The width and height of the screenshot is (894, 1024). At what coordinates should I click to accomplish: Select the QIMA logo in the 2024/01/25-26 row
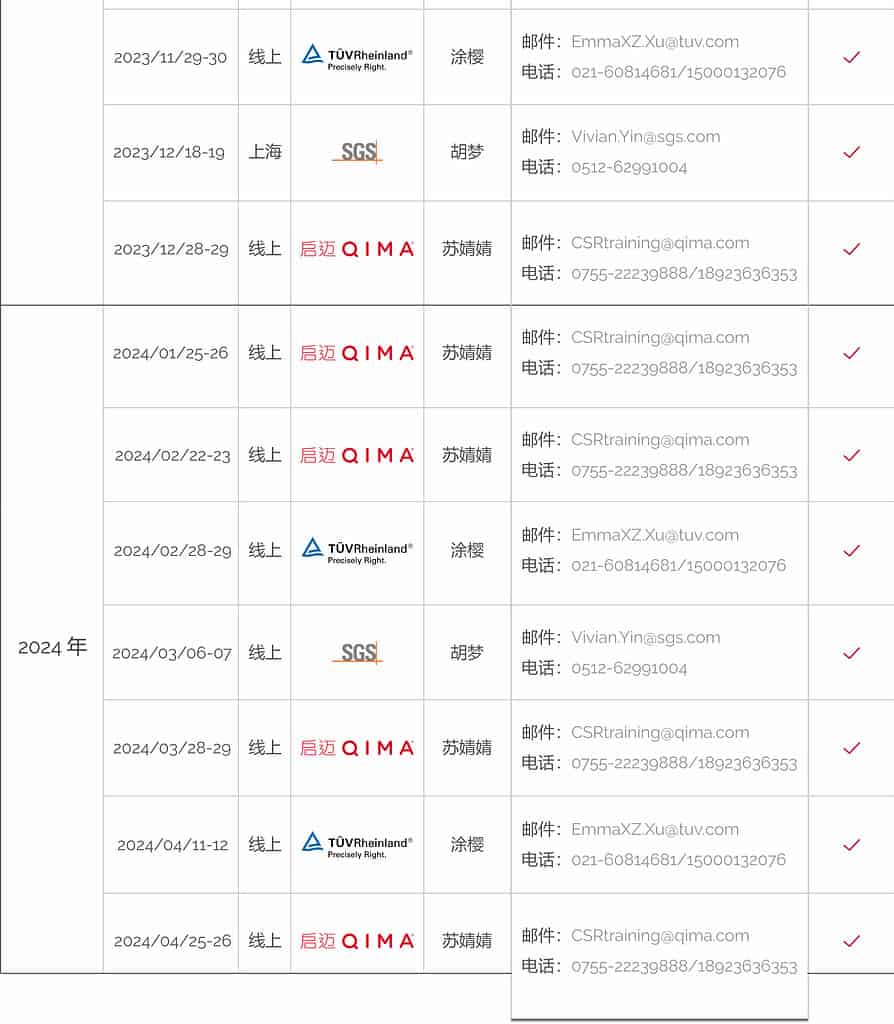357,353
